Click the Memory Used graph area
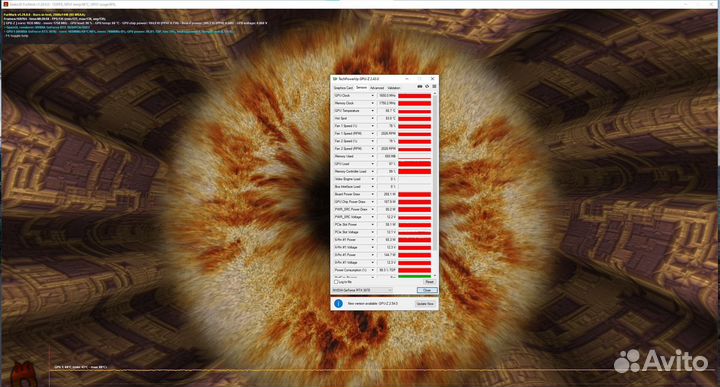720x387 pixels. pyautogui.click(x=414, y=156)
